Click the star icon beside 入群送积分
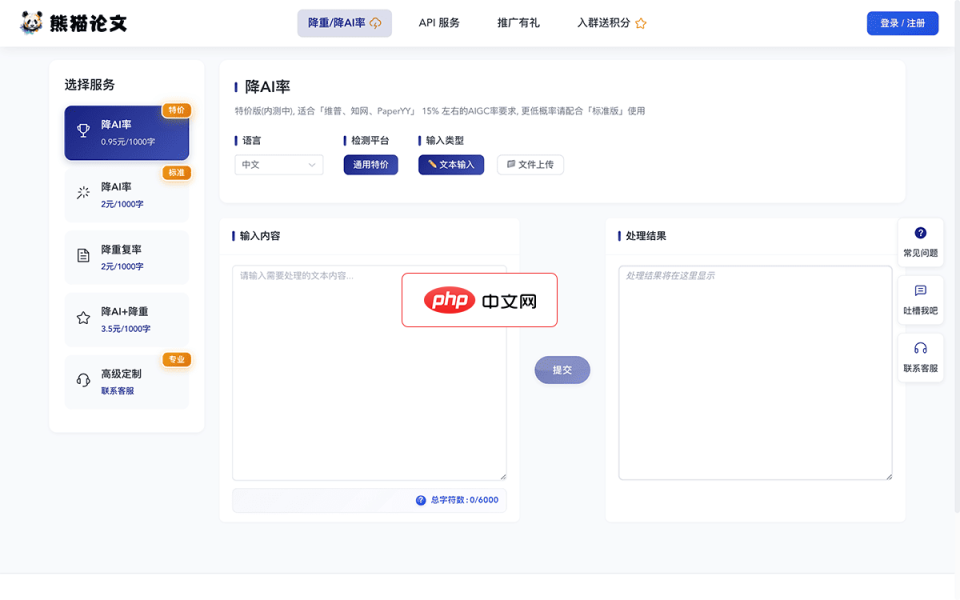 (640, 24)
